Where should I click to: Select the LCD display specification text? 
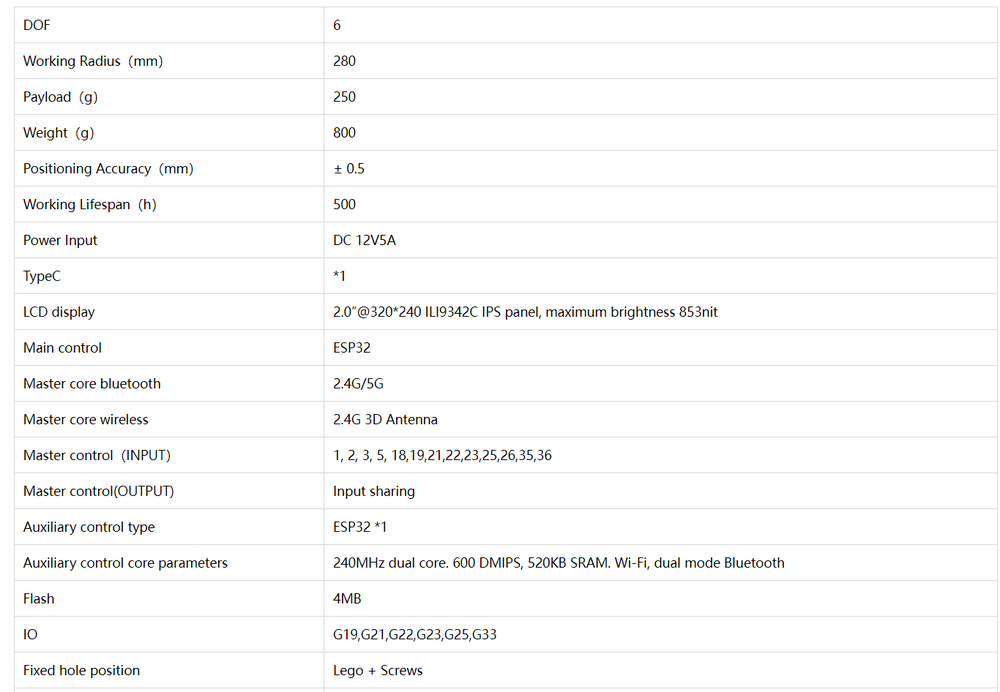click(525, 312)
